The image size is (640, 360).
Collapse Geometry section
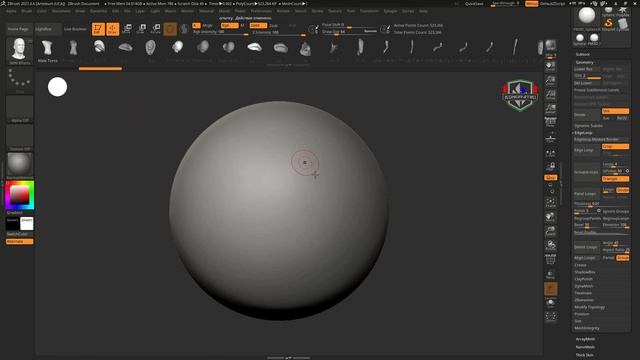584,62
